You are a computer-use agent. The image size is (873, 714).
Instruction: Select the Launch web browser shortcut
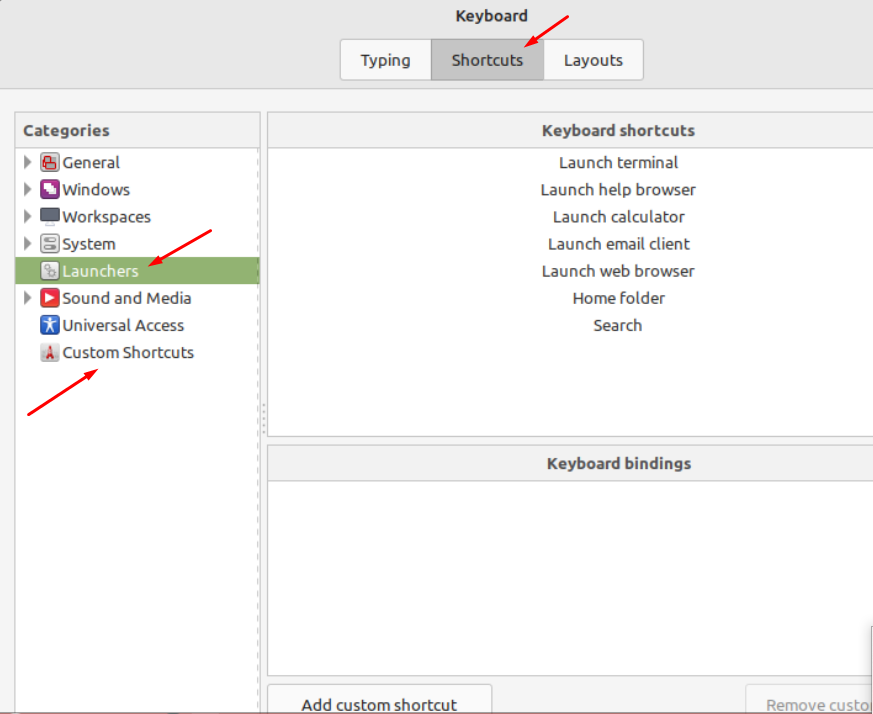618,271
